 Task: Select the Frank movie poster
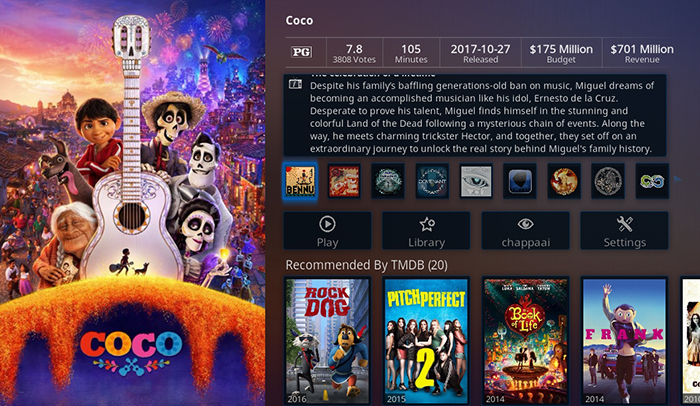(x=625, y=341)
